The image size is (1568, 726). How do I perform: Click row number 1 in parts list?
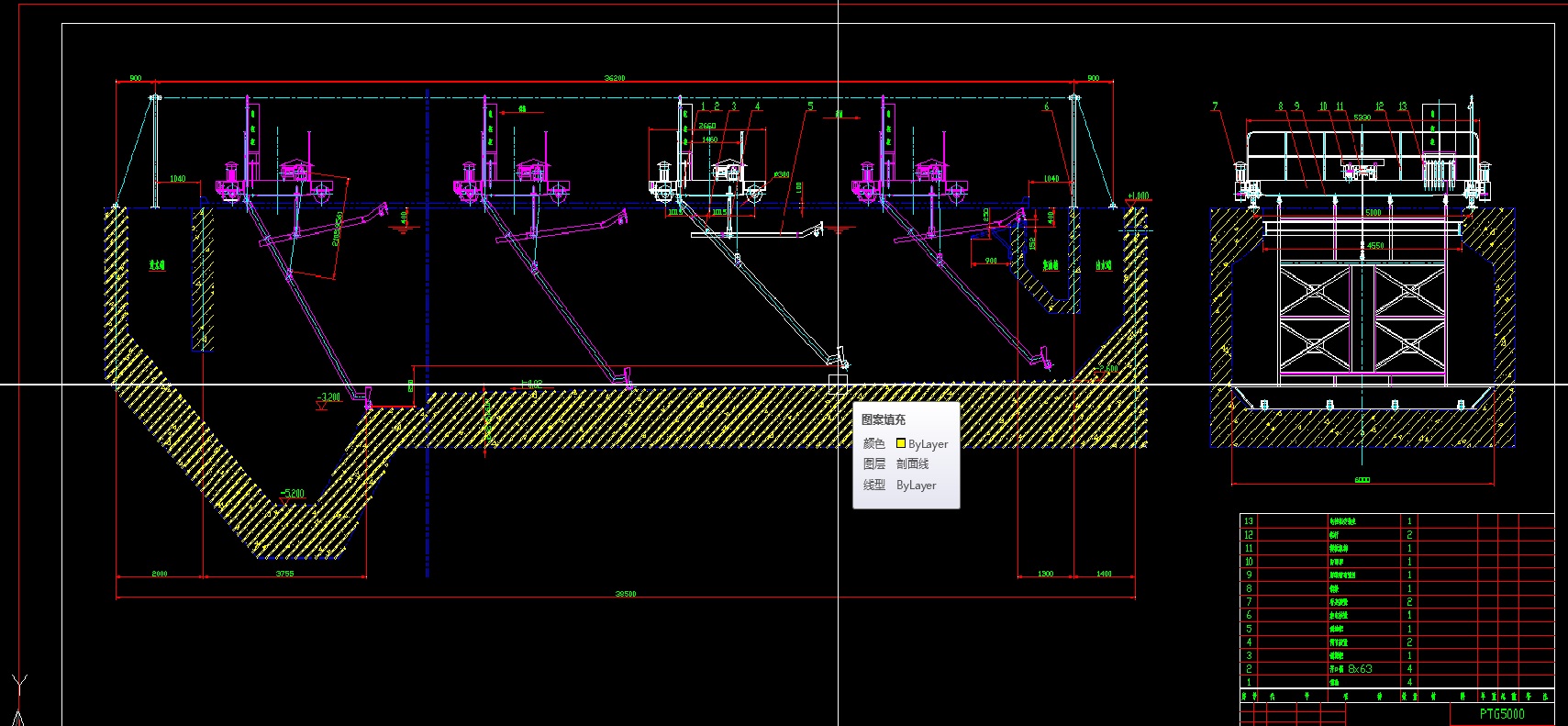[1248, 682]
